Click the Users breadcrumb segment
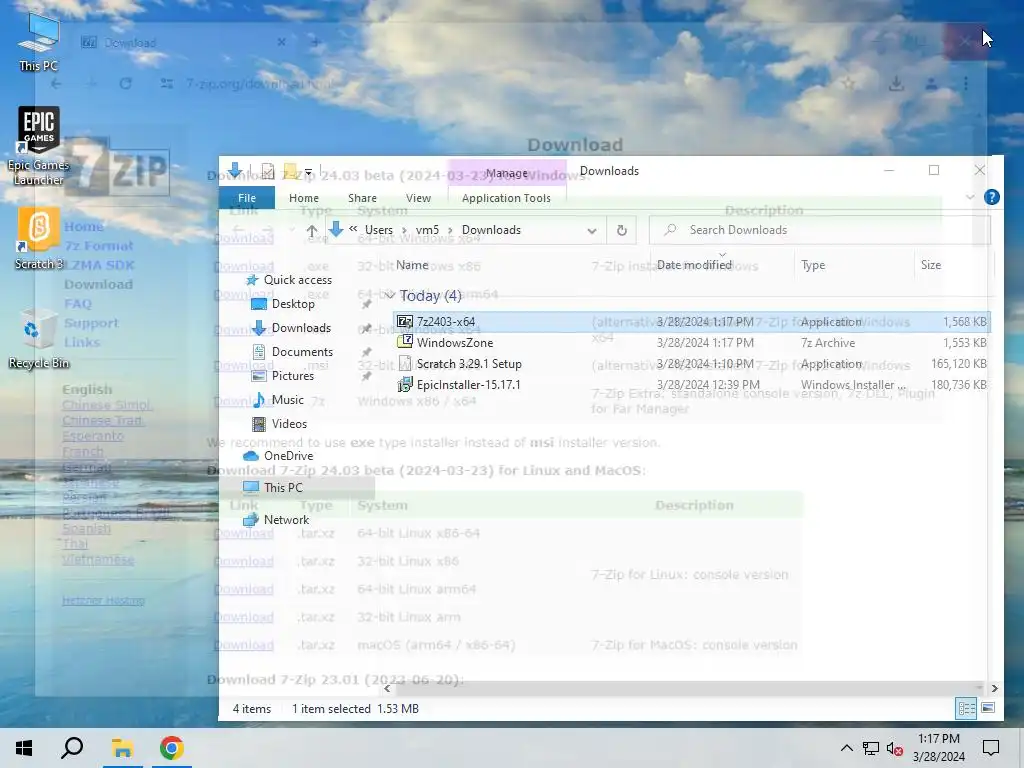The width and height of the screenshot is (1024, 768). 379,230
